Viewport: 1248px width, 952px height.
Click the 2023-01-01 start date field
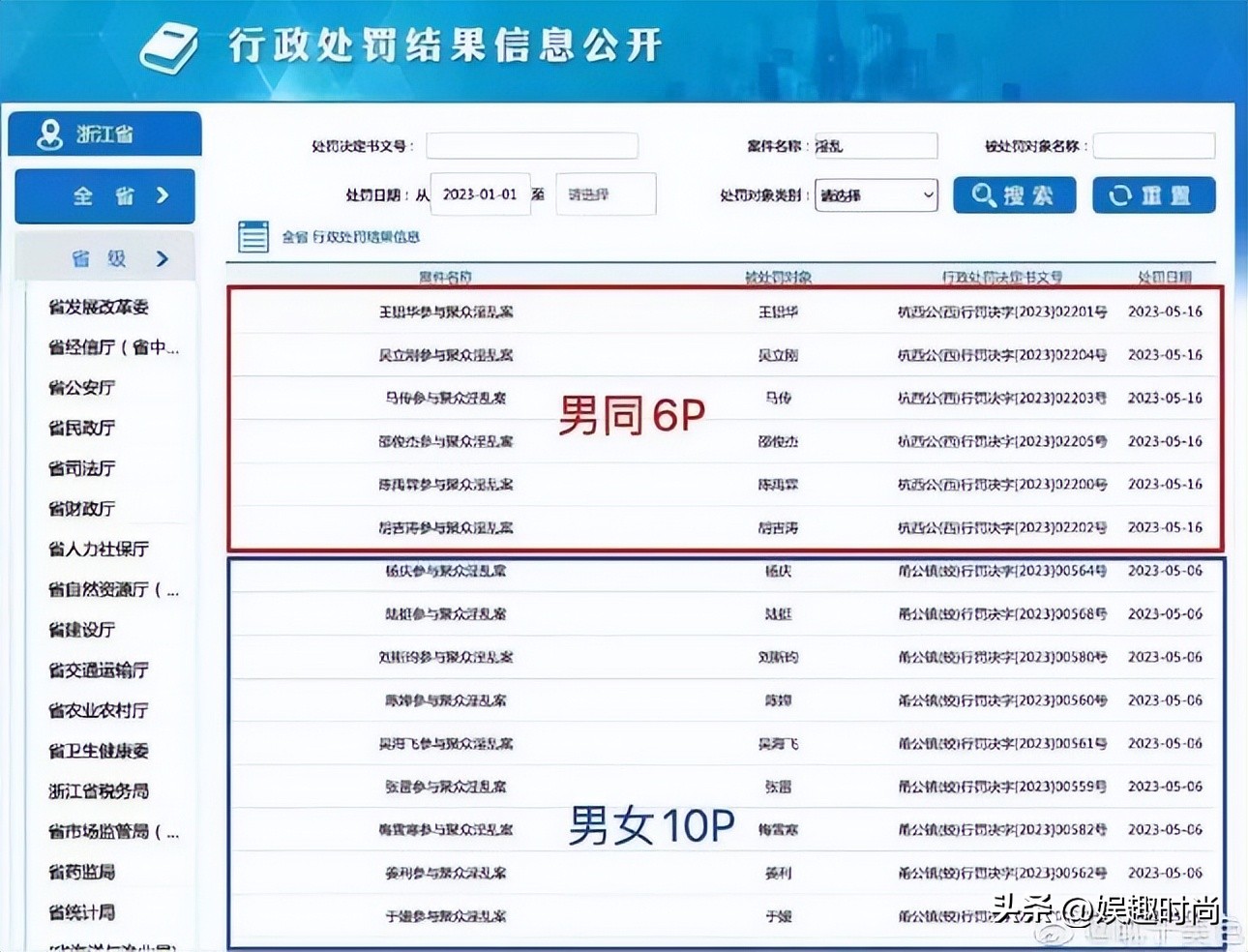(480, 194)
